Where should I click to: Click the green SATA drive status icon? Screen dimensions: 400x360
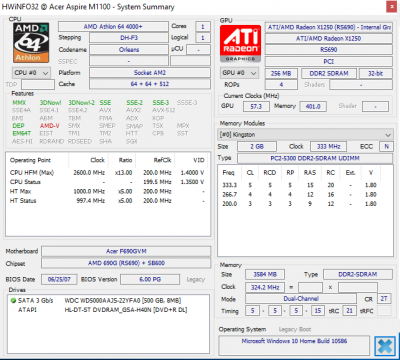13,300
